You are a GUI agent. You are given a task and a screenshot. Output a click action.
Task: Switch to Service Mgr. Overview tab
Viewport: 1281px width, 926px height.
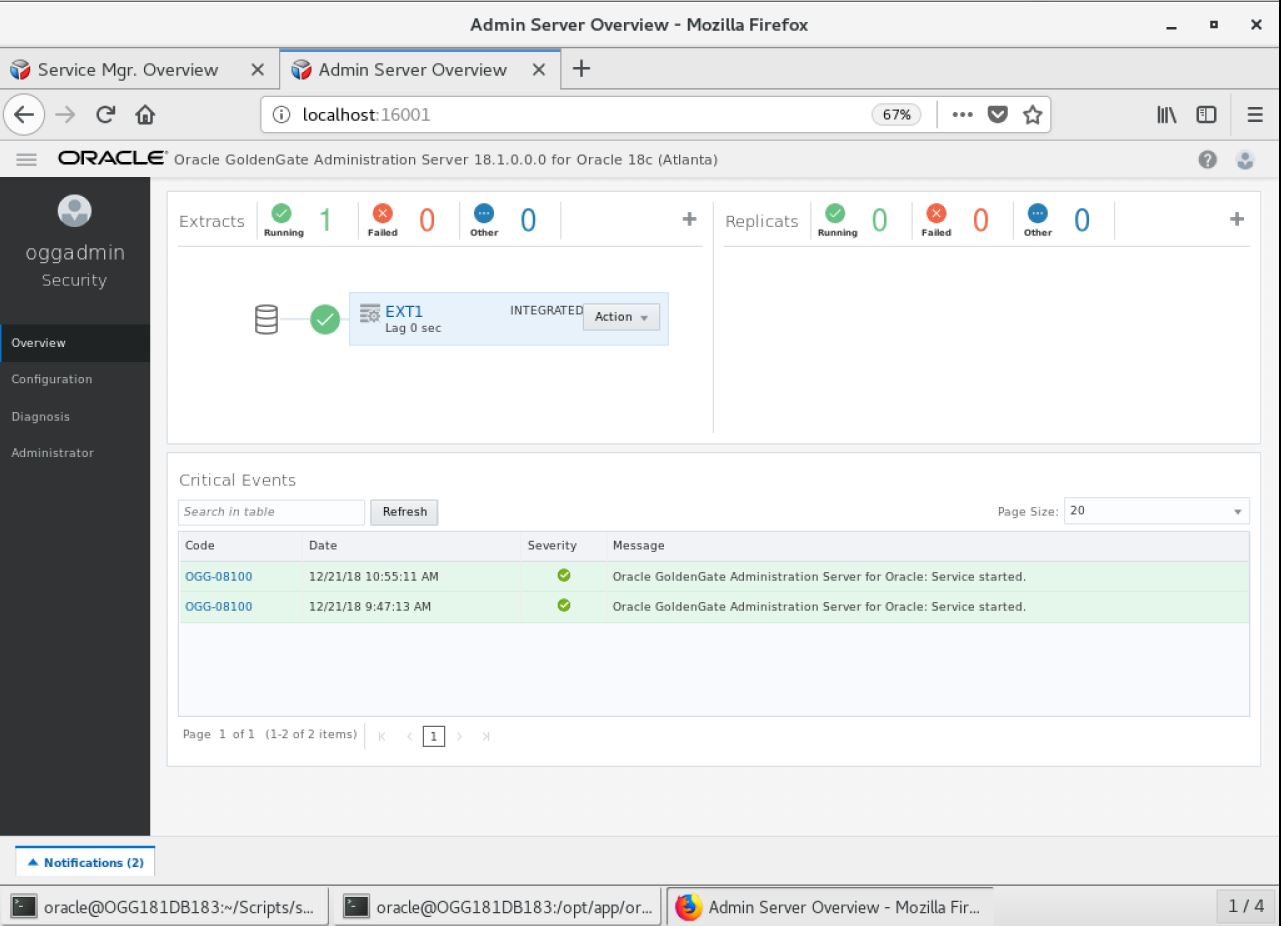tap(126, 70)
